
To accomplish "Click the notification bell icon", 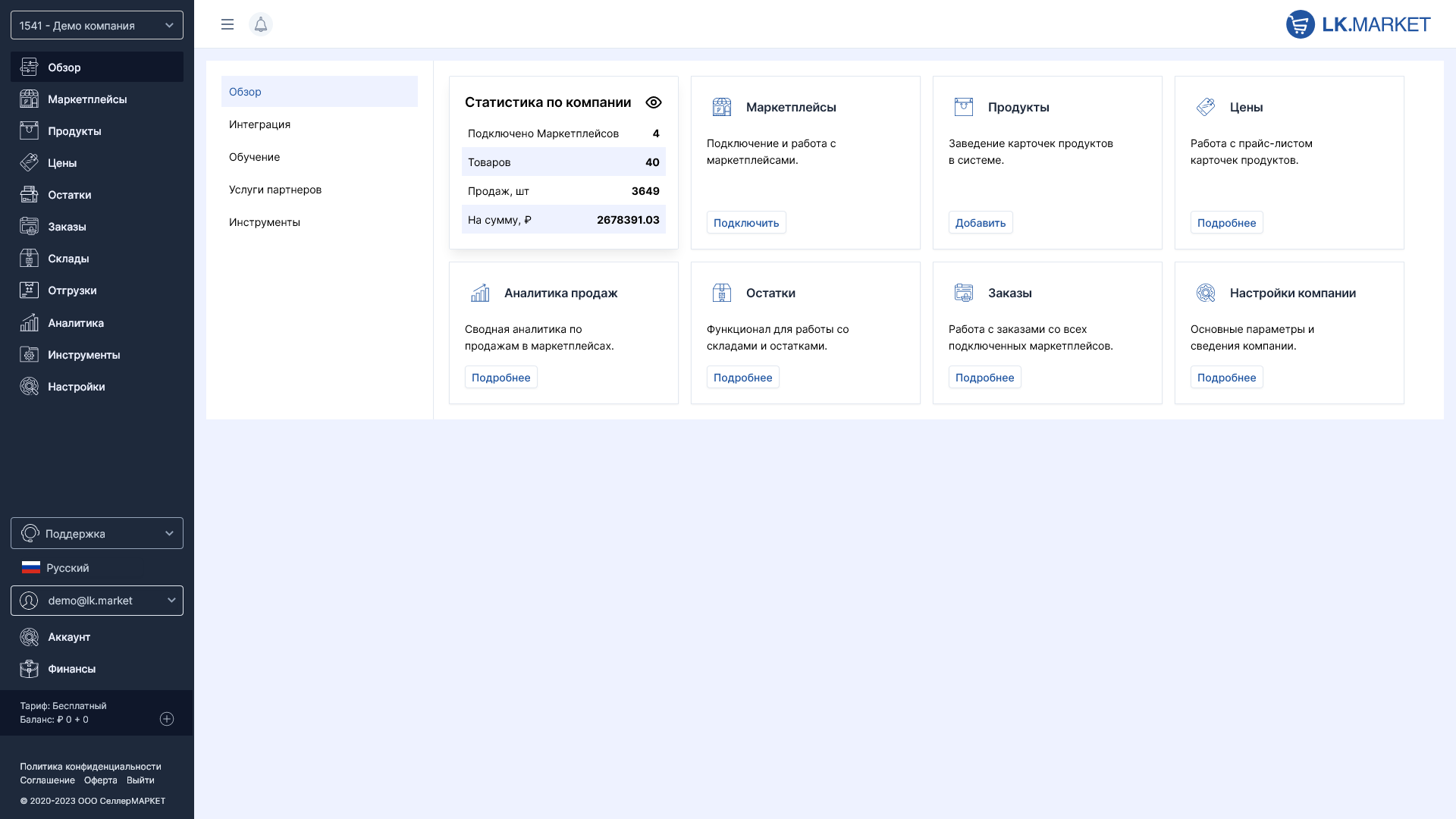I will pos(260,24).
